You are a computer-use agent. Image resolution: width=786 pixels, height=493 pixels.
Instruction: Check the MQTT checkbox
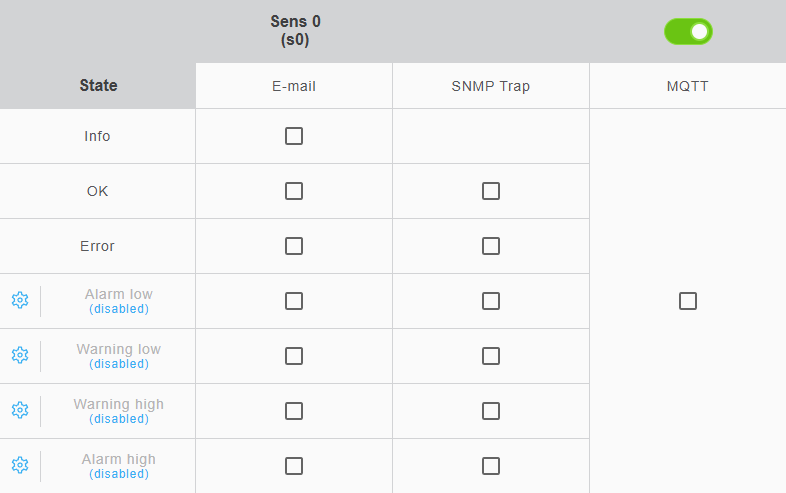point(688,301)
